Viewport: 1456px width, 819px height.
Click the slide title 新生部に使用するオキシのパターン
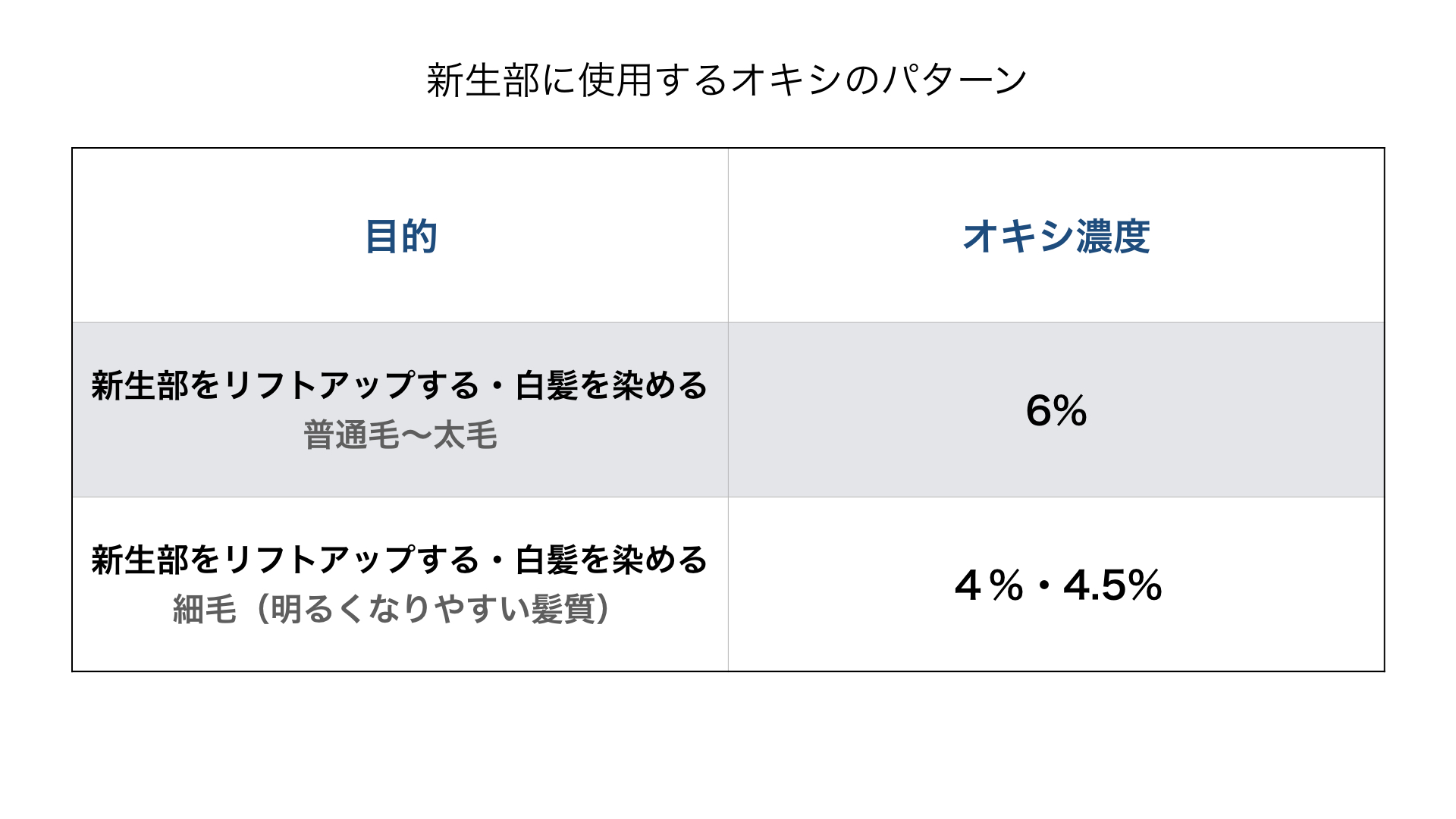pos(726,80)
